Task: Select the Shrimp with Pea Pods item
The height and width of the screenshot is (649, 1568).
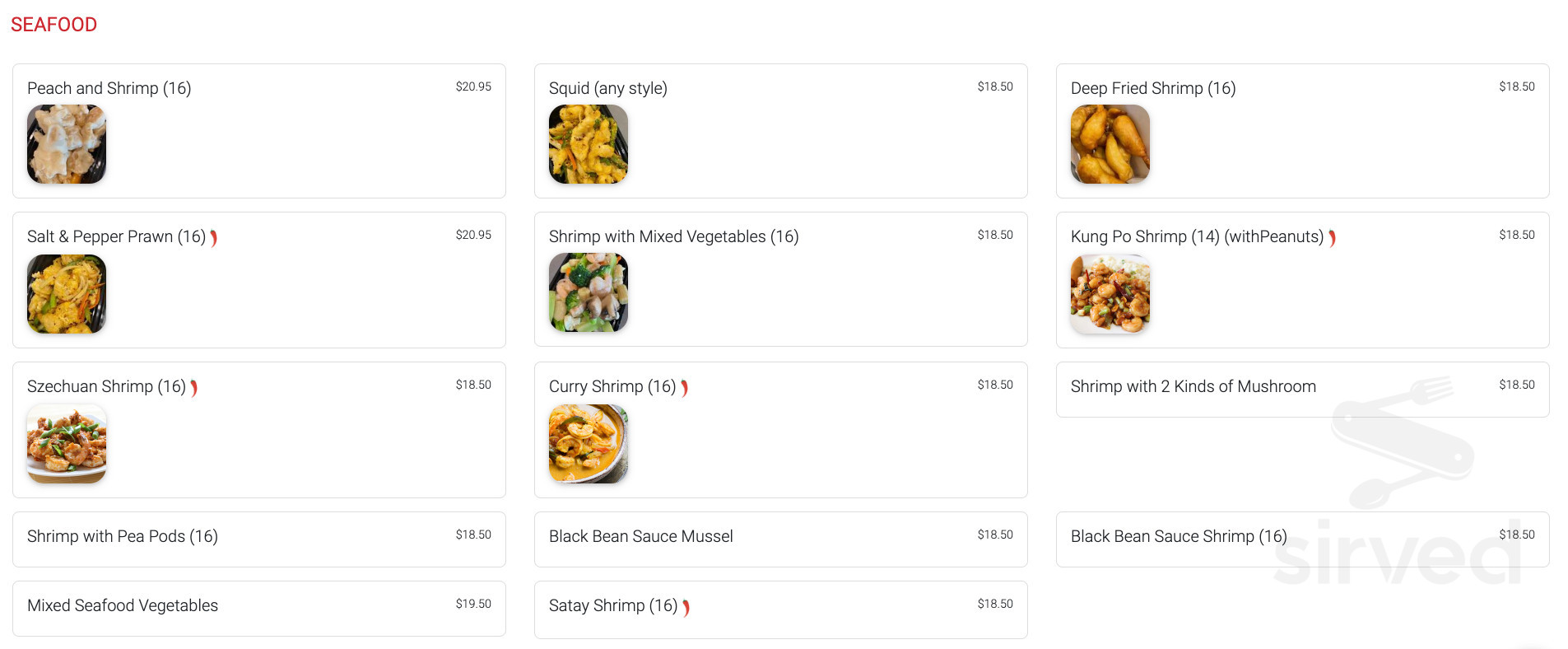Action: tap(123, 537)
